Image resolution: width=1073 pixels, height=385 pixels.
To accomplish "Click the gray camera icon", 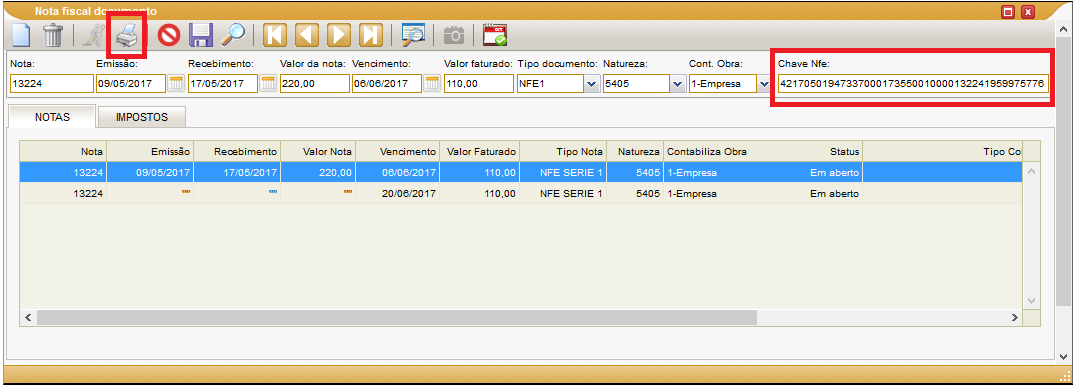I will point(453,35).
